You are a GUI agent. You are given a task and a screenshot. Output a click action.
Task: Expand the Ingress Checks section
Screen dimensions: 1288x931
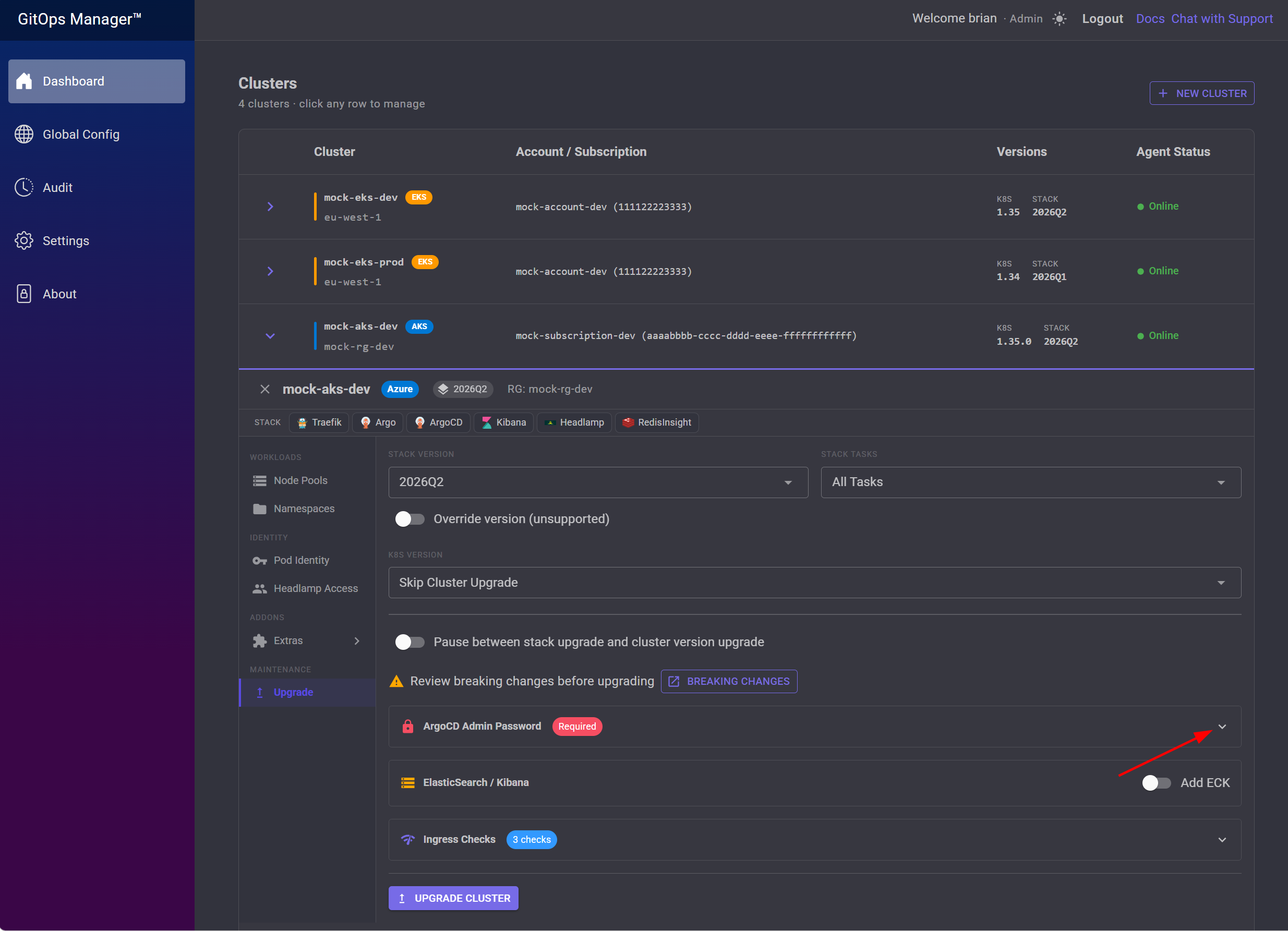tap(1222, 840)
